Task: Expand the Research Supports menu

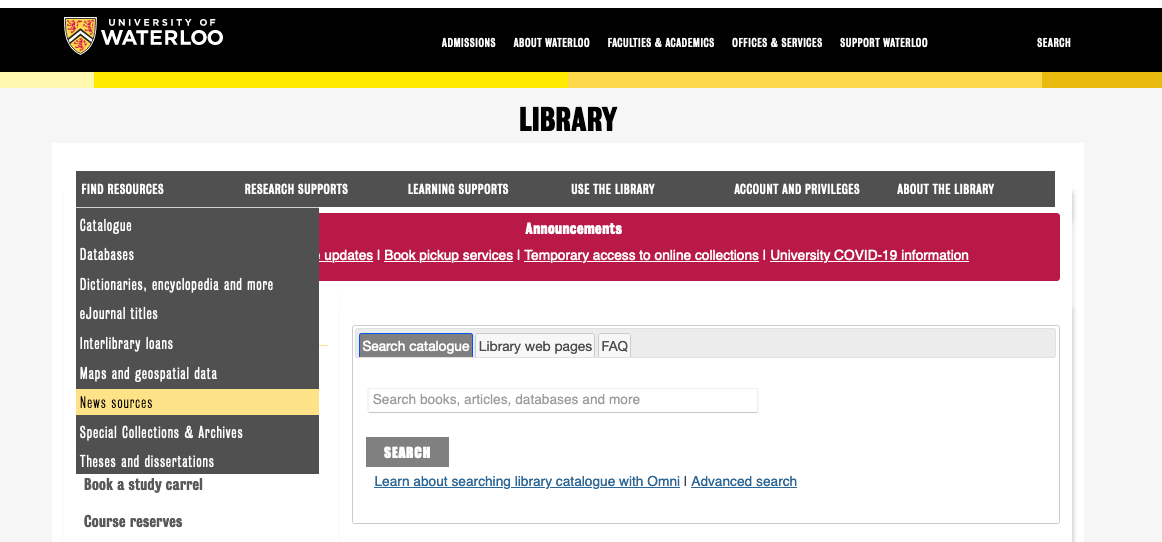Action: (x=296, y=189)
